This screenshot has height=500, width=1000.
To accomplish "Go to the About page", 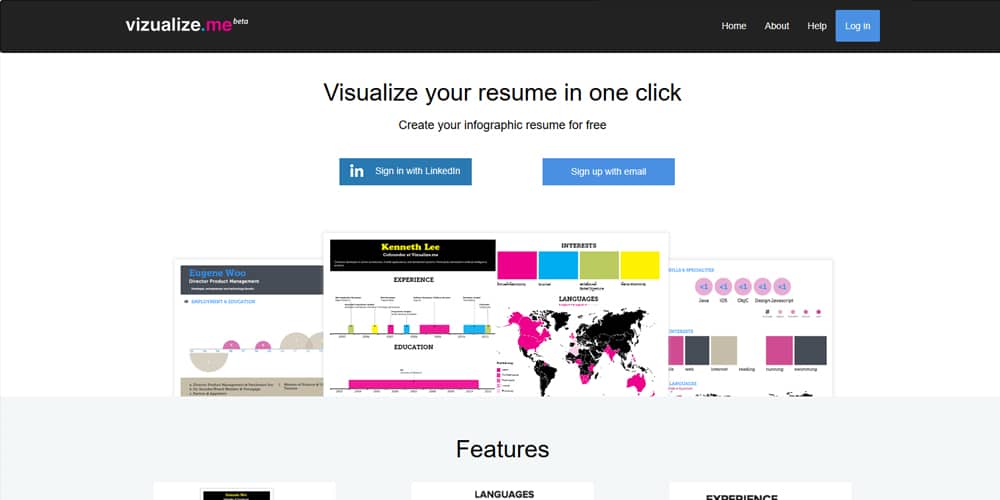I will pyautogui.click(x=777, y=26).
